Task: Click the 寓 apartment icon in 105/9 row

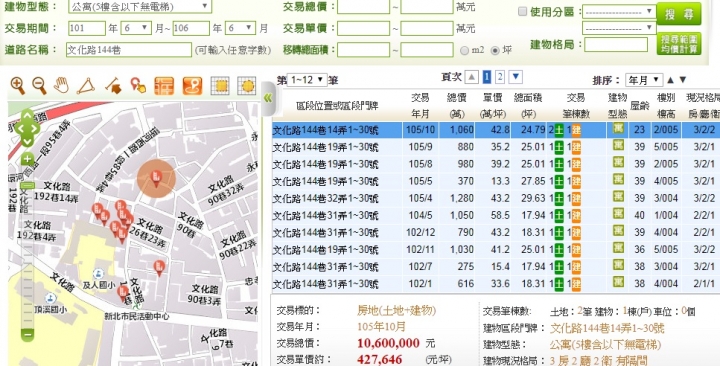Action: coord(618,146)
